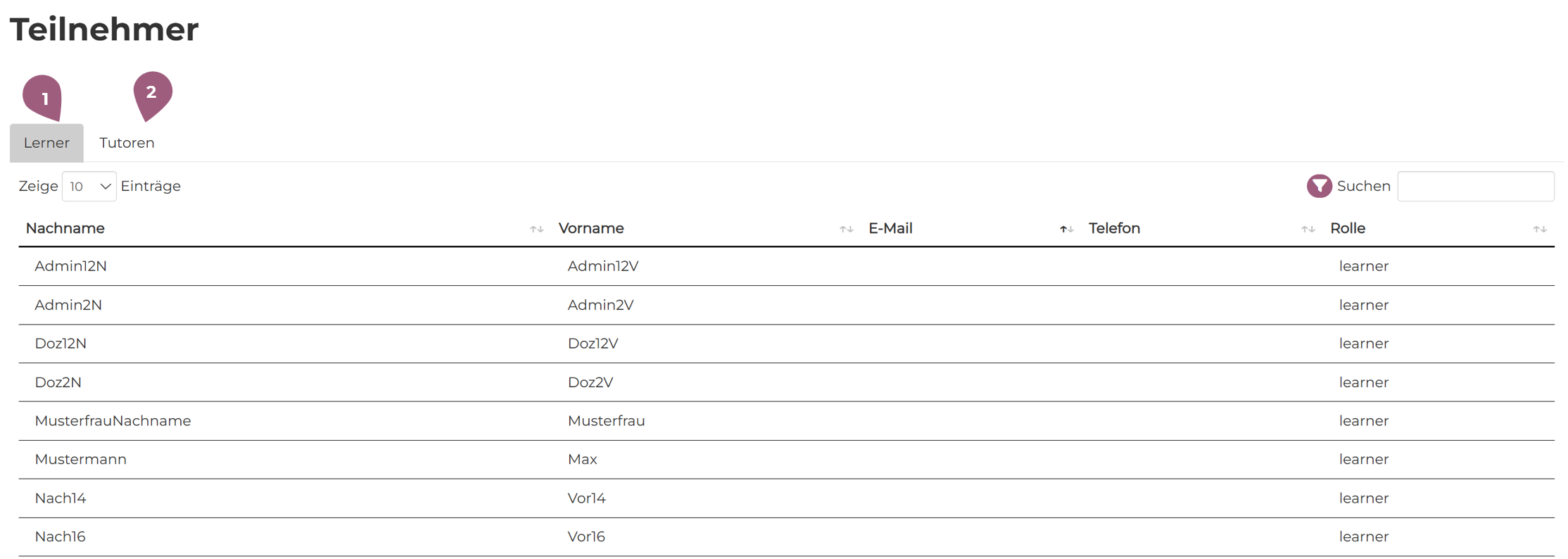
Task: Click the purple filter funnel icon
Action: coord(1319,186)
